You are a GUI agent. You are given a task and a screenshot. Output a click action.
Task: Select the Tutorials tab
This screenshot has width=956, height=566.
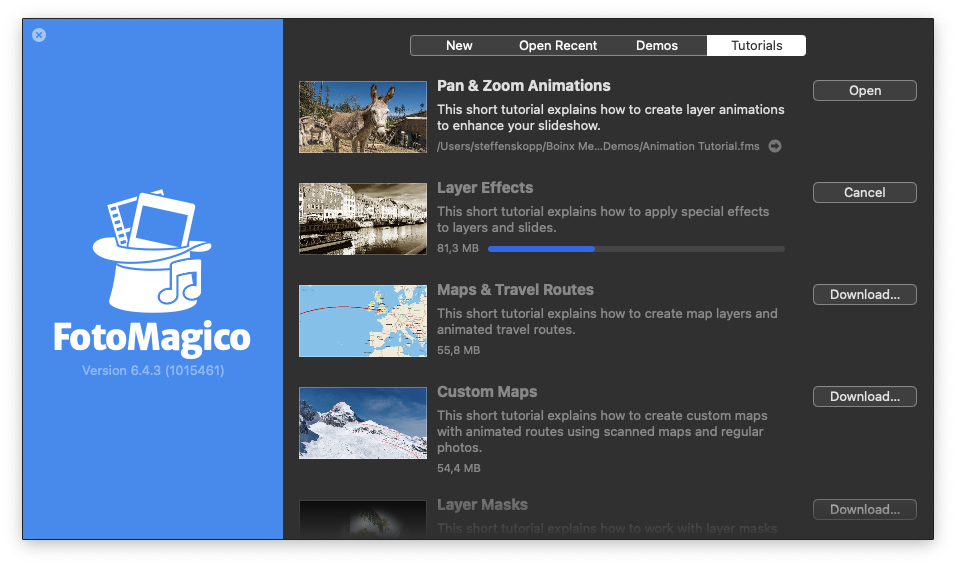coord(757,46)
